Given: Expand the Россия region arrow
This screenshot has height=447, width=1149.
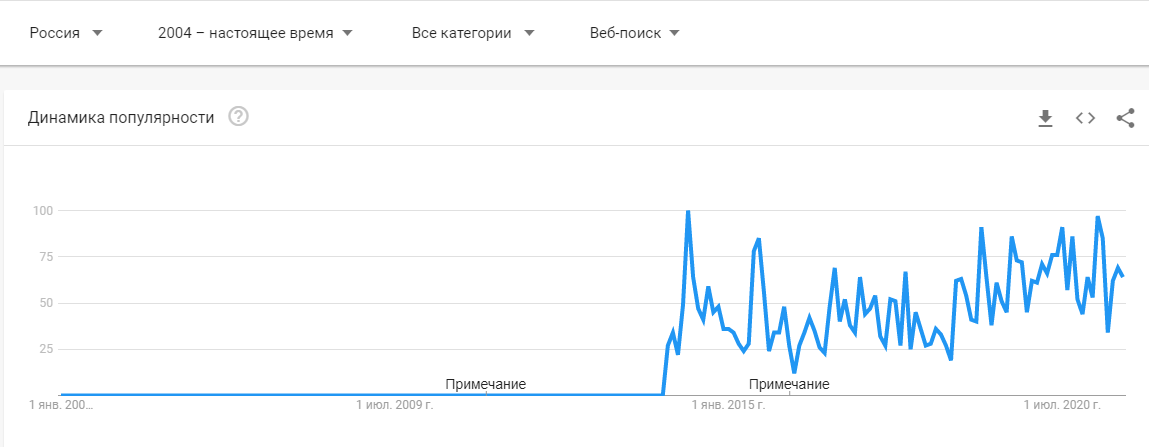Looking at the screenshot, I should tap(97, 33).
